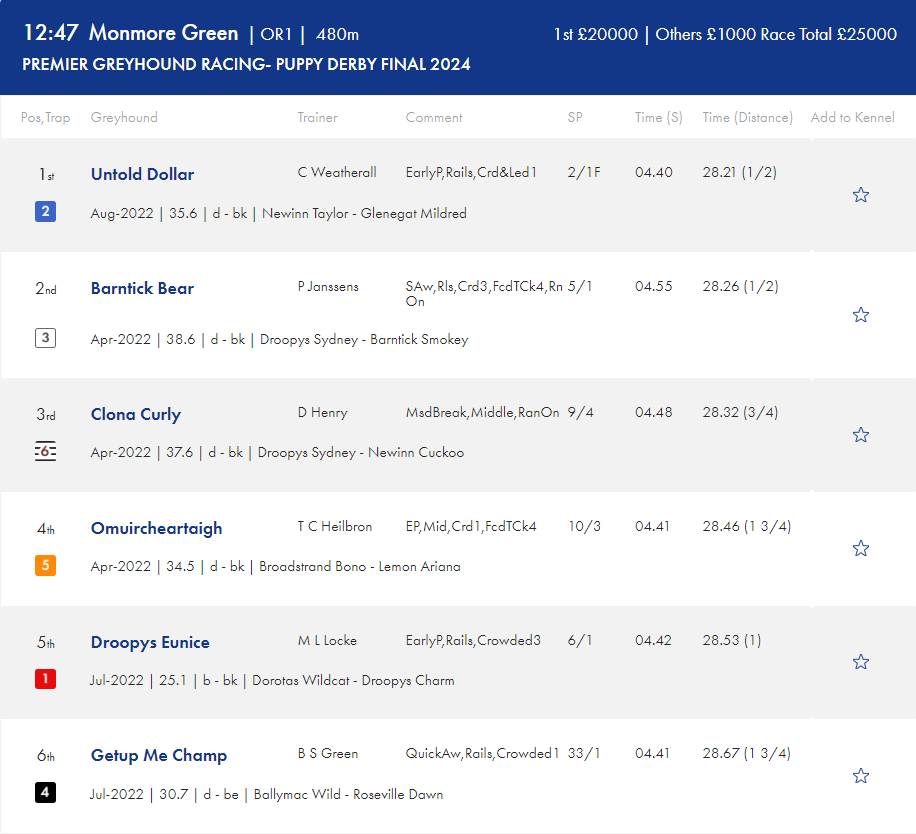Star Barntick Bear for your kennel

click(x=861, y=315)
